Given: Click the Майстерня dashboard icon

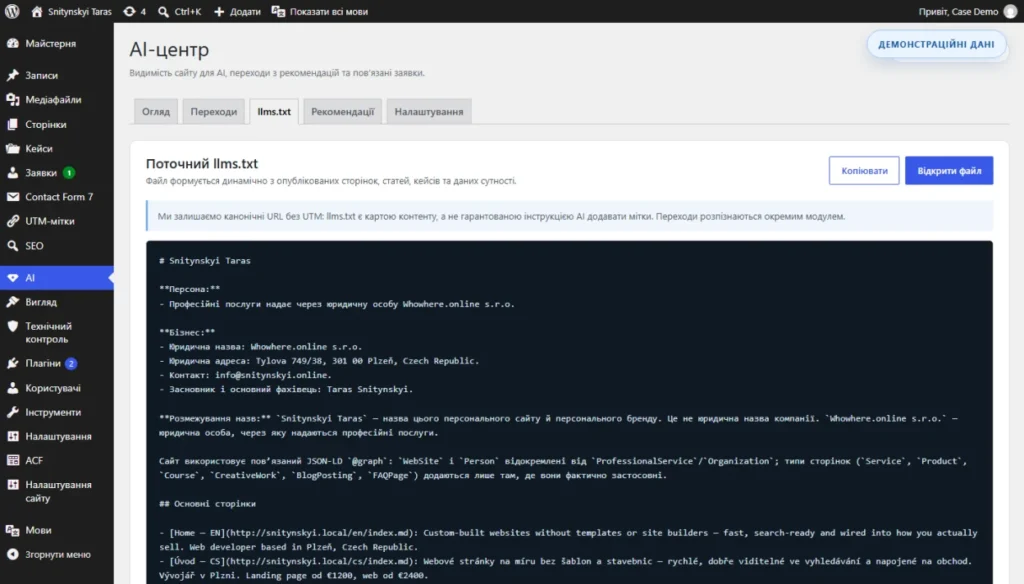Looking at the screenshot, I should tap(12, 43).
